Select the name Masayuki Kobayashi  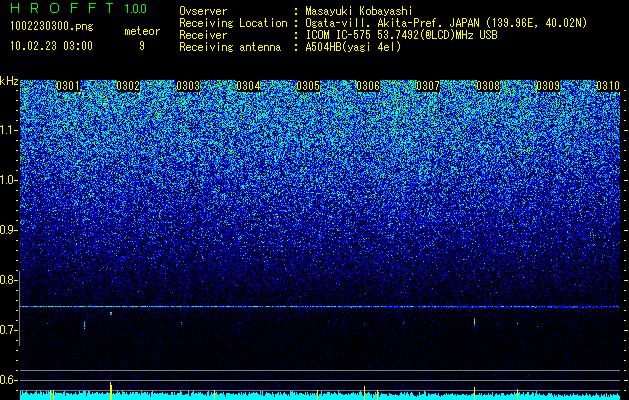pos(359,11)
